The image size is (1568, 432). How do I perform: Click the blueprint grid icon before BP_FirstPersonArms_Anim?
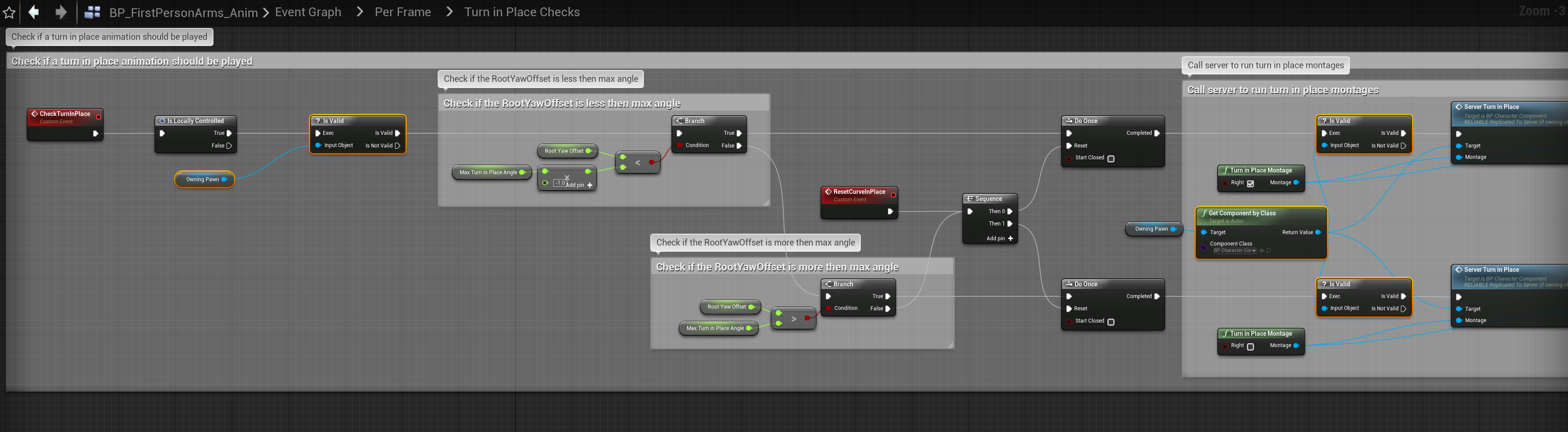coord(93,12)
